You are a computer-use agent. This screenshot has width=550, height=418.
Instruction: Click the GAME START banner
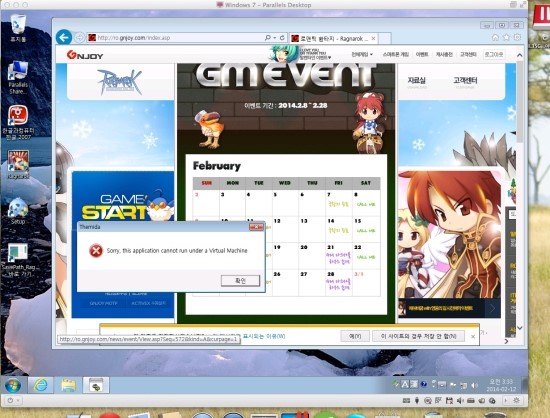123,207
